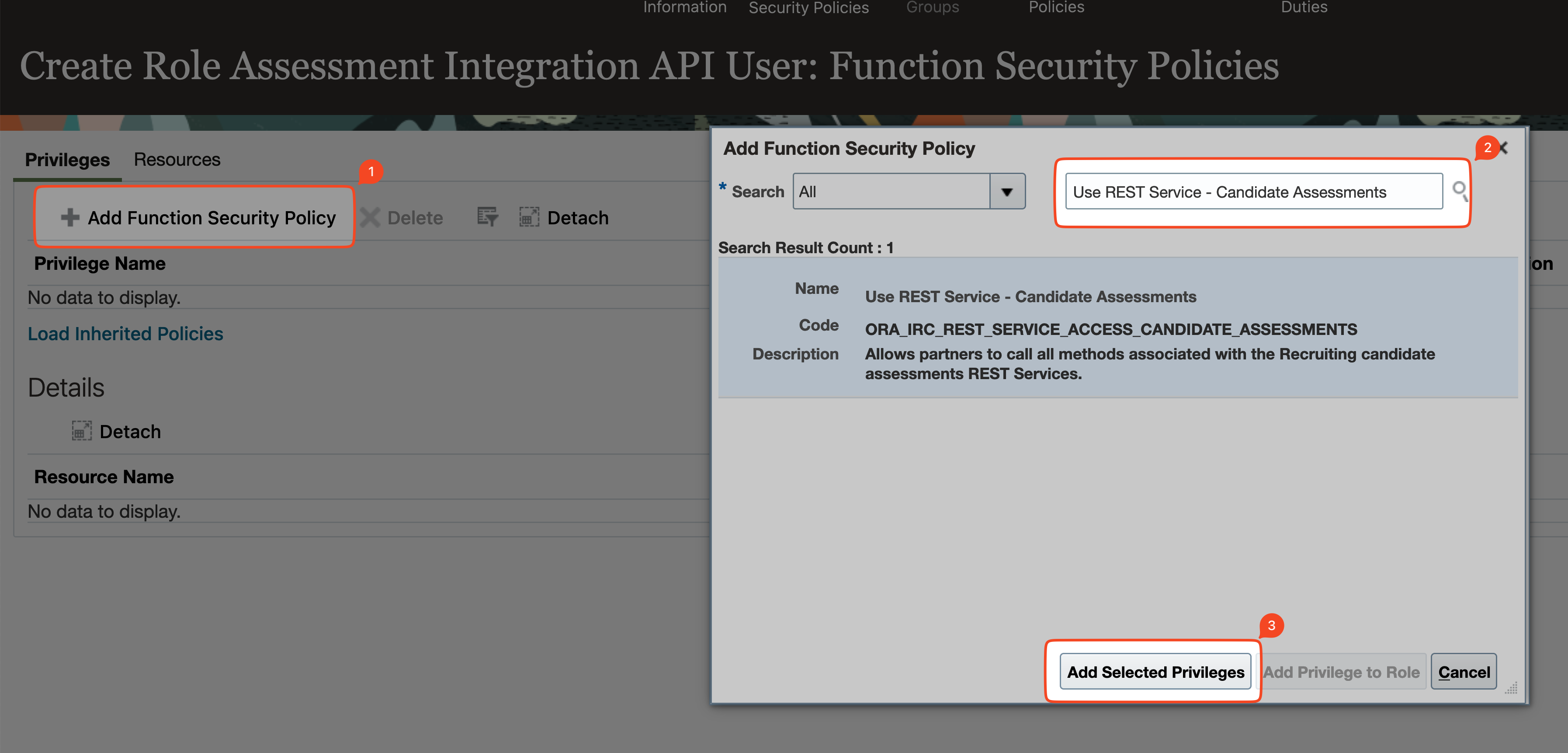Click the plus Add Function Security Policy icon
The image size is (1568, 753).
(x=70, y=217)
